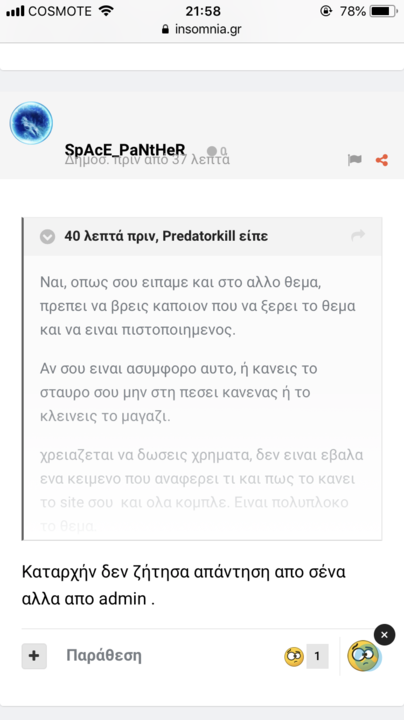Select the confused face reaction button
Viewport: 404px width, 720px height.
(363, 656)
